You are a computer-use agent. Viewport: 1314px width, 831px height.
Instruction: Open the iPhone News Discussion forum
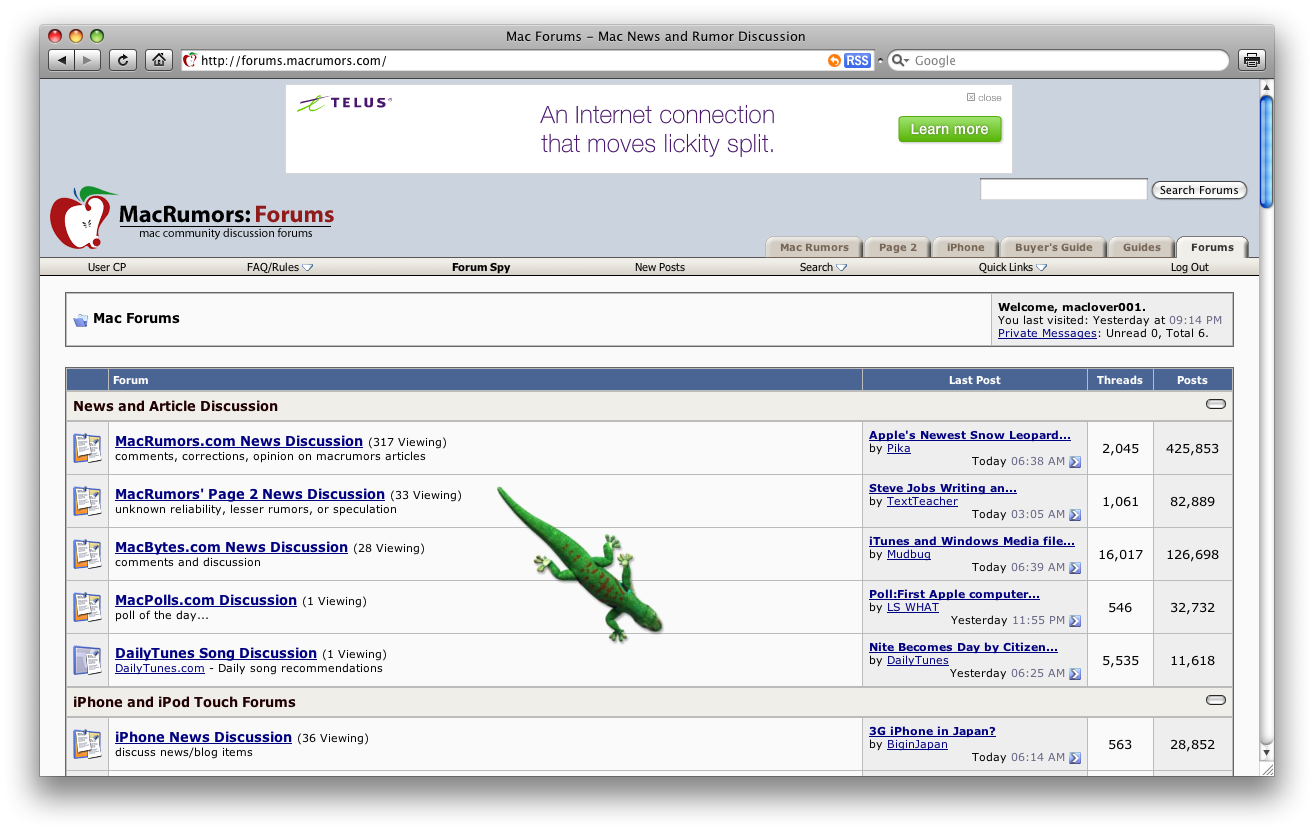[x=203, y=737]
